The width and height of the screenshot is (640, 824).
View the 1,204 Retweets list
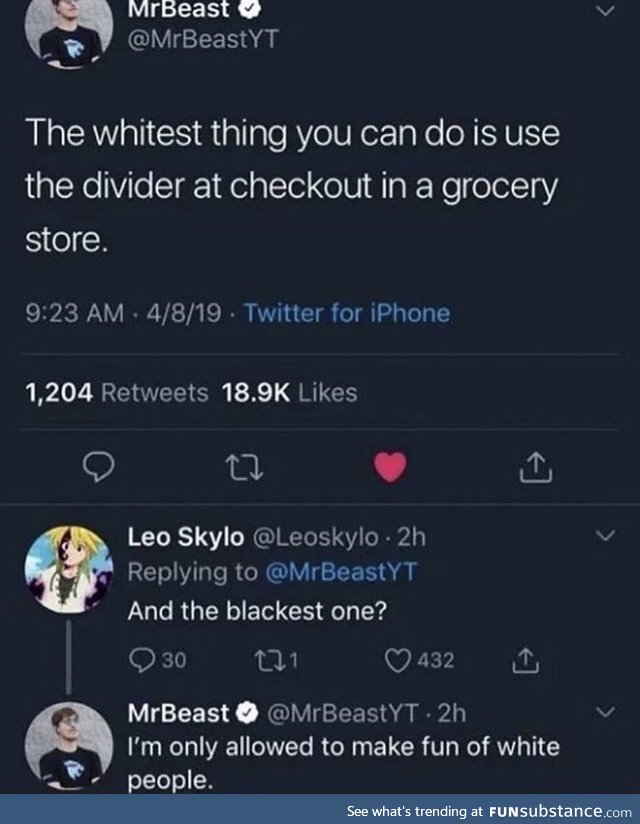tap(117, 393)
